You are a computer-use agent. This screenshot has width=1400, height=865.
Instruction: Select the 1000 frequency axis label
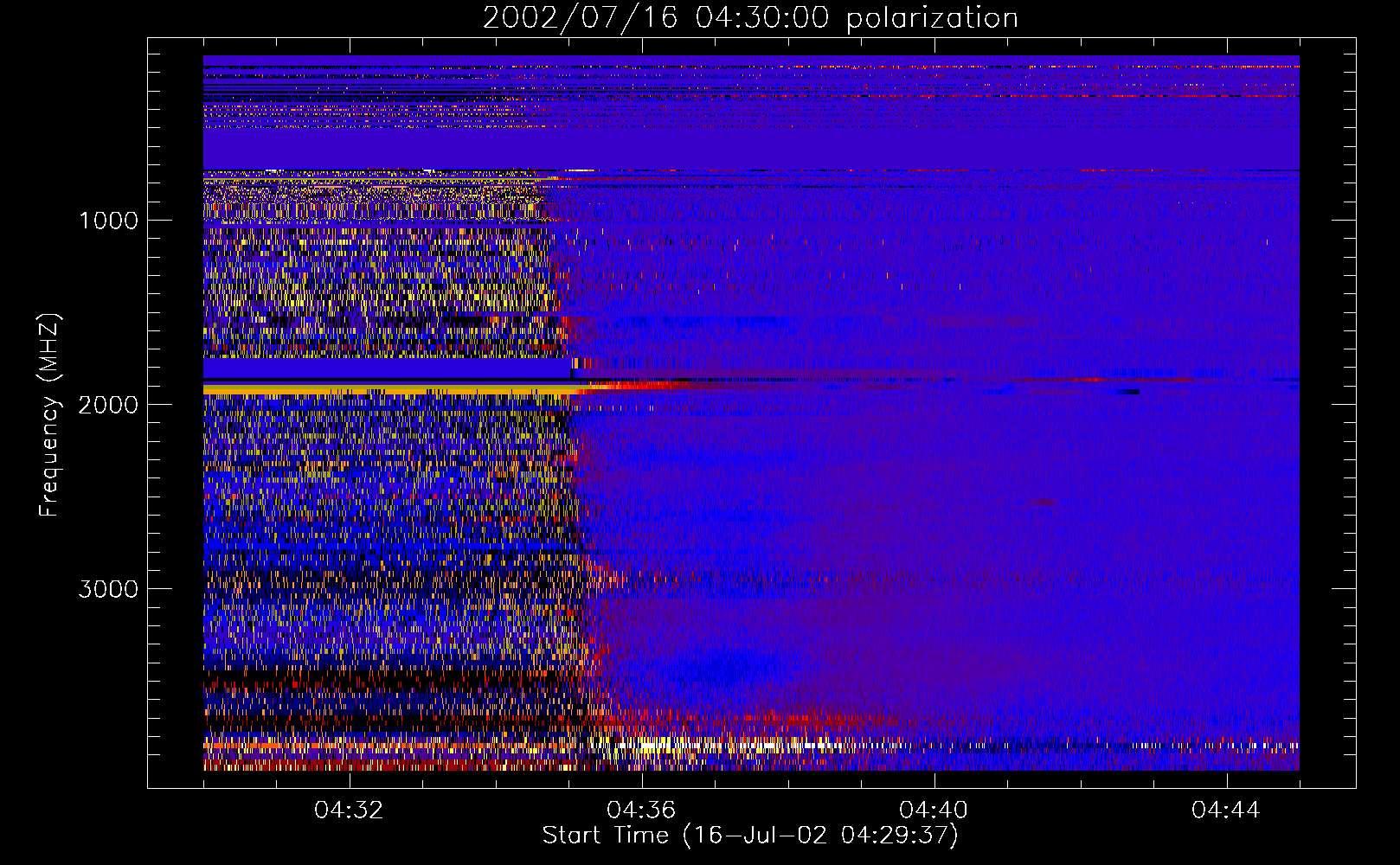pyautogui.click(x=108, y=221)
